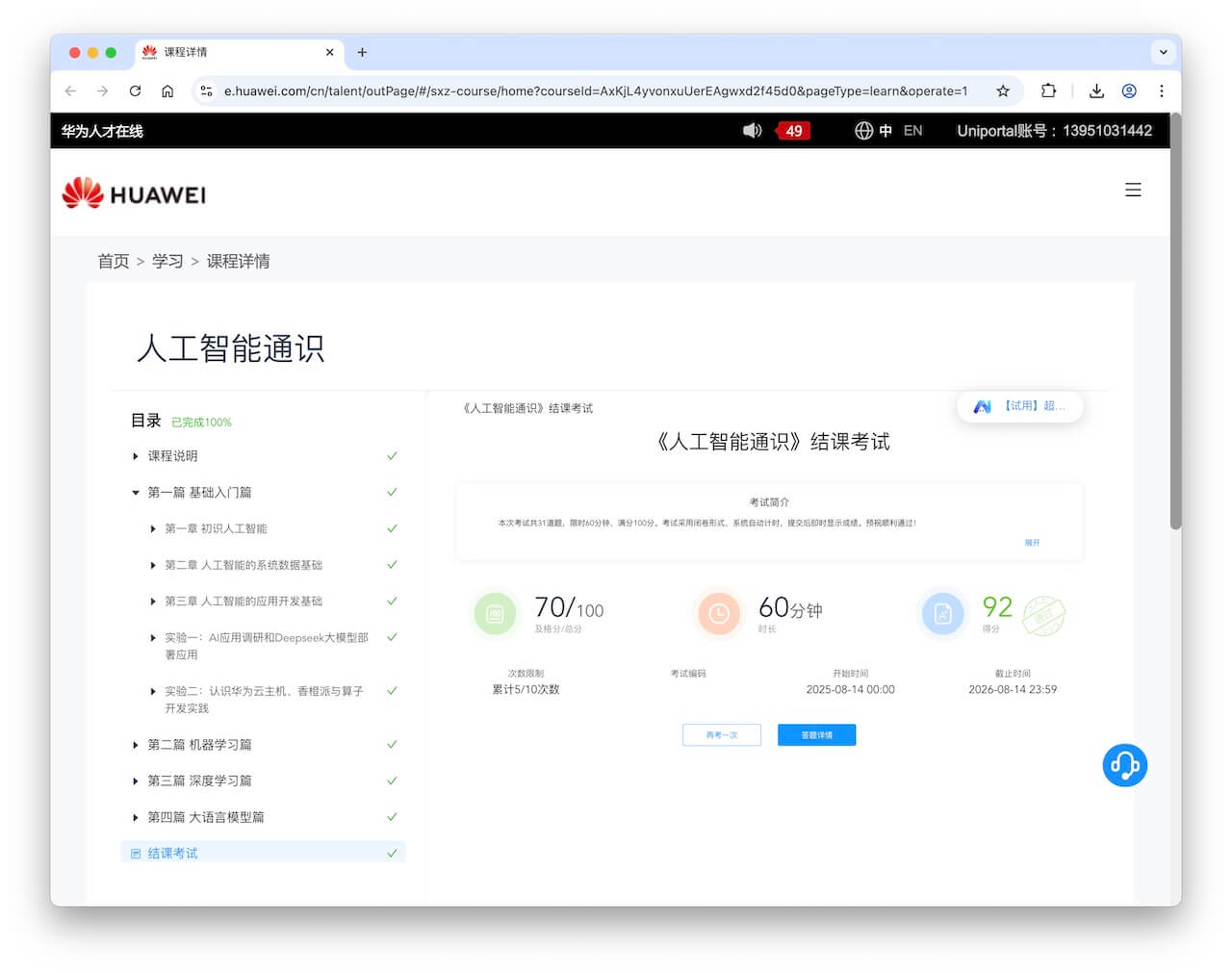Click the Uniportal账号 account text
Viewport: 1232px width, 973px height.
point(1054,131)
